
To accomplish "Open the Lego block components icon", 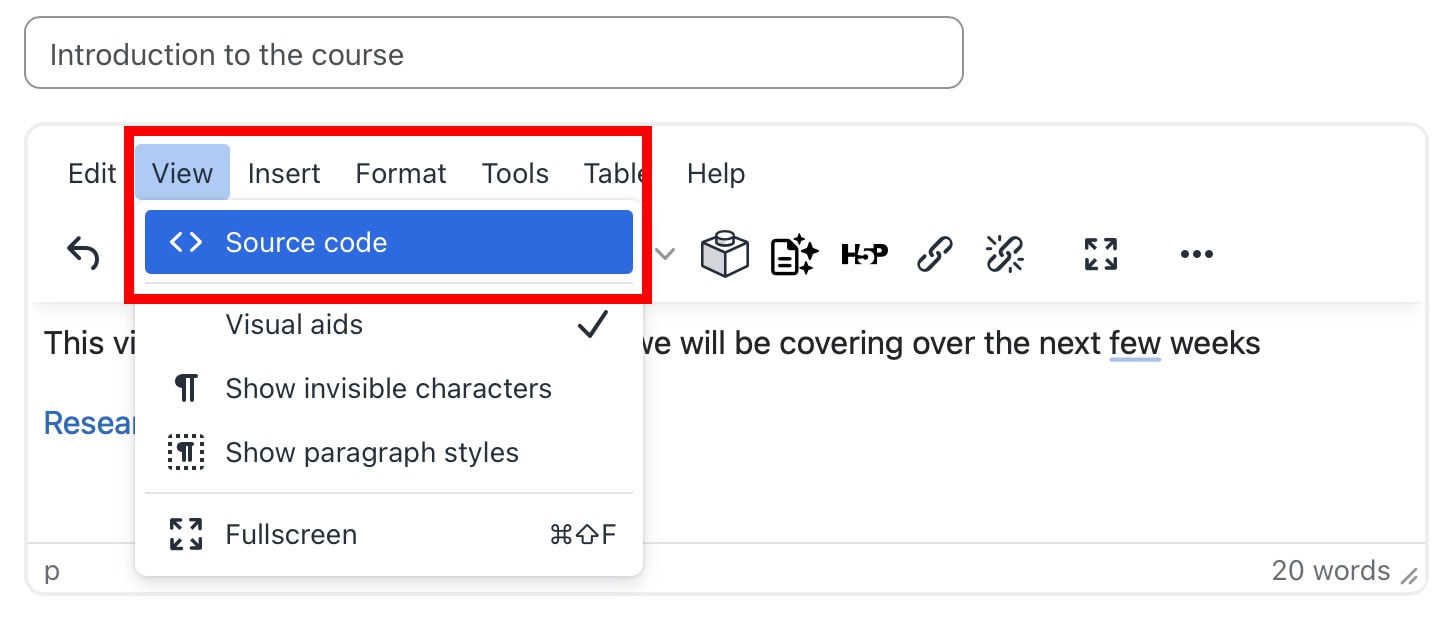I will click(725, 254).
